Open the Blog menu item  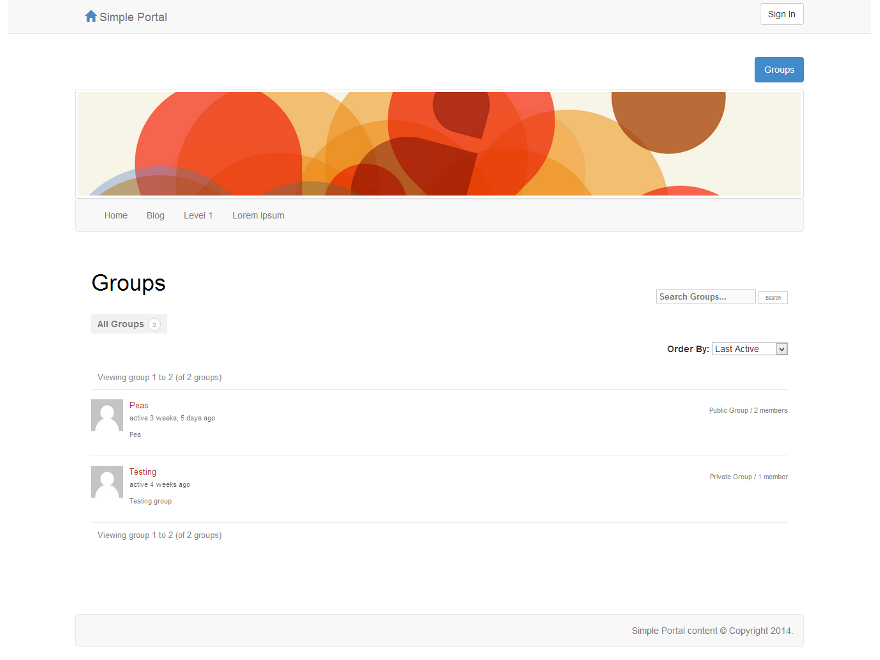[x=155, y=216]
